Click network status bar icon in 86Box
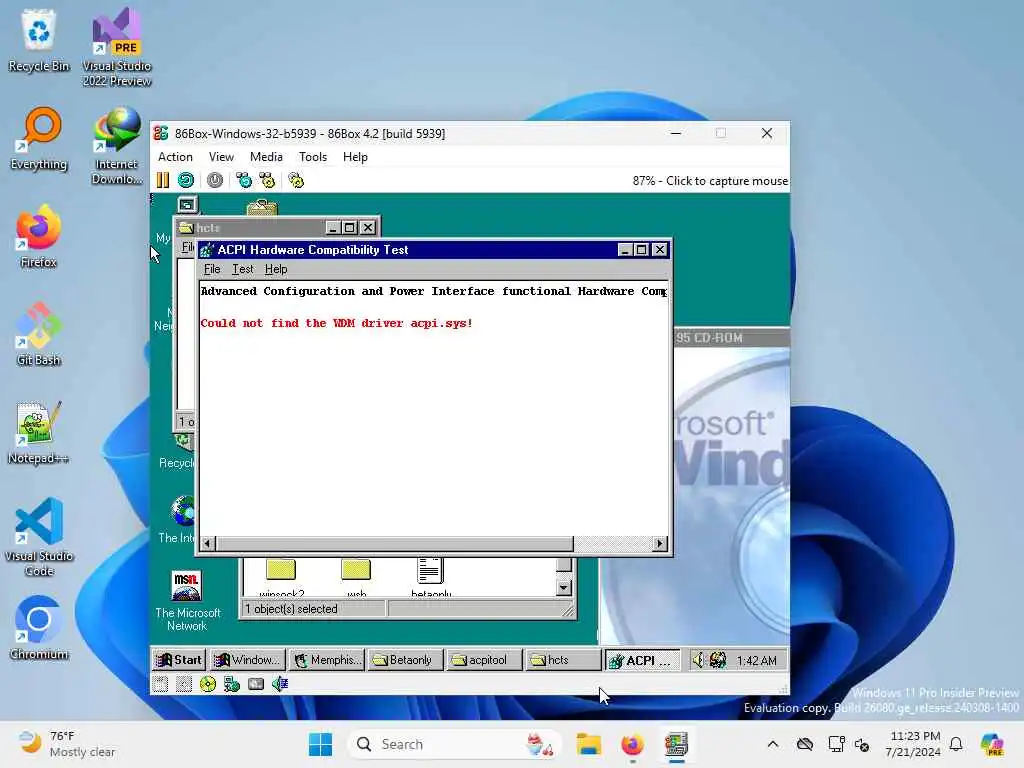Viewport: 1024px width, 768px height. pyautogui.click(x=232, y=684)
